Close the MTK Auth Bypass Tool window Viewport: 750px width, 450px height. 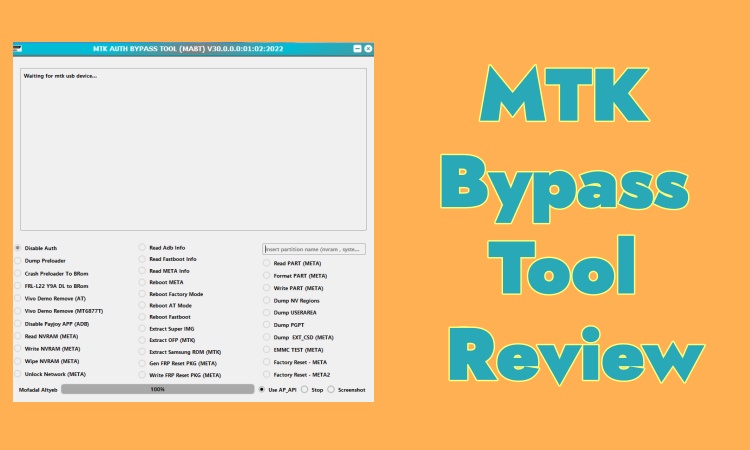coord(368,48)
